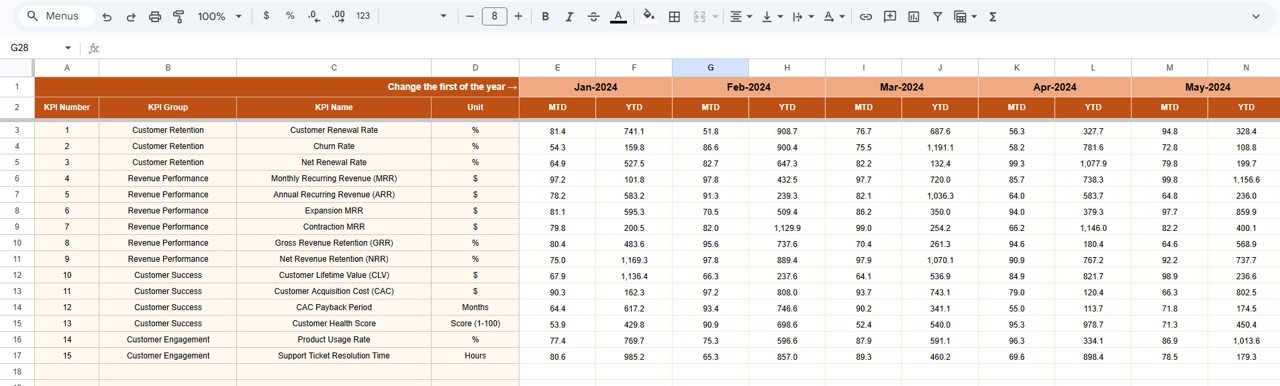Image resolution: width=1280 pixels, height=386 pixels.
Task: Click the KPI Name header cell
Action: click(334, 107)
